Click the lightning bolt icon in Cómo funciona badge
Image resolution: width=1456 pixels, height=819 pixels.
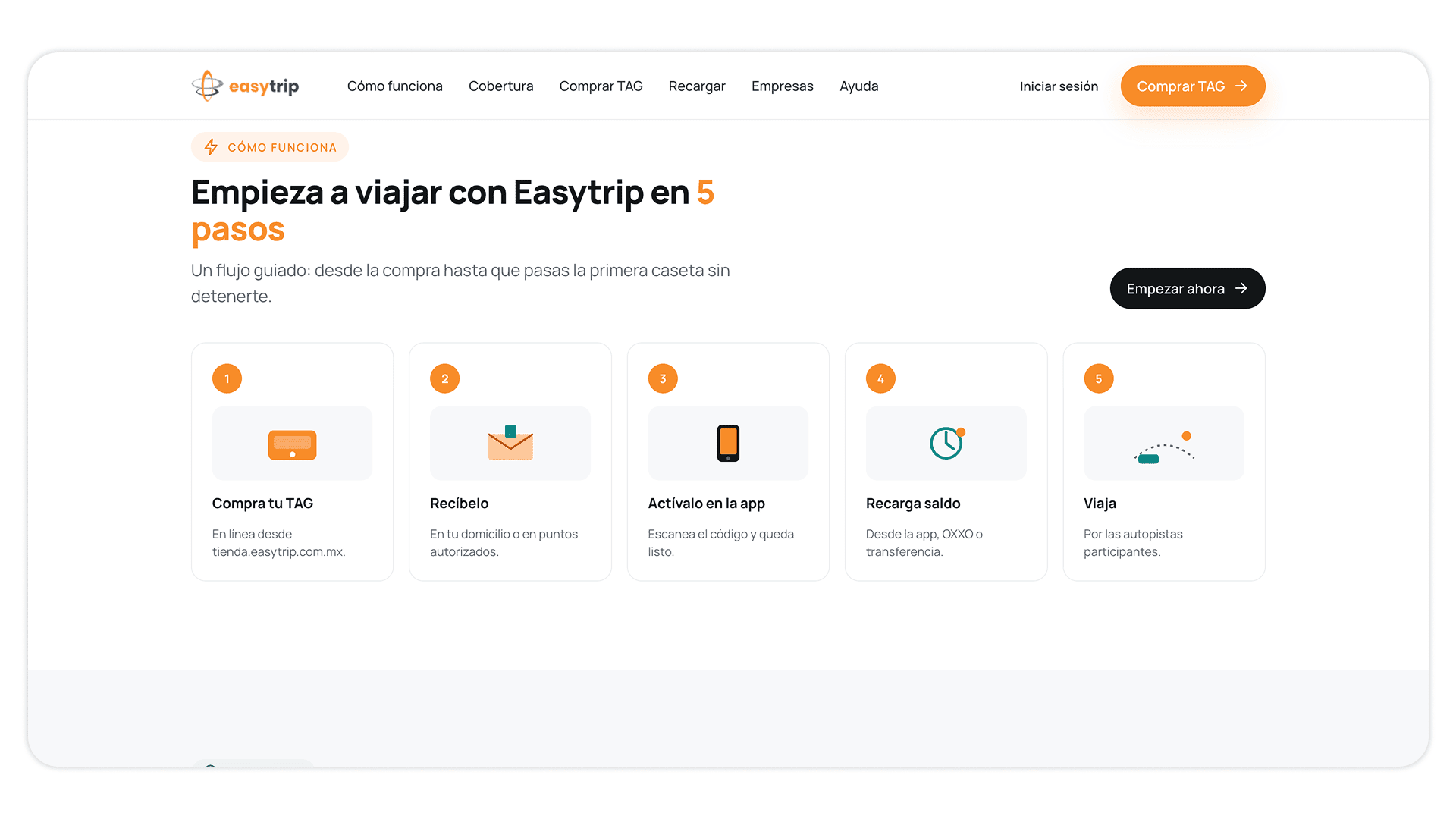point(211,147)
